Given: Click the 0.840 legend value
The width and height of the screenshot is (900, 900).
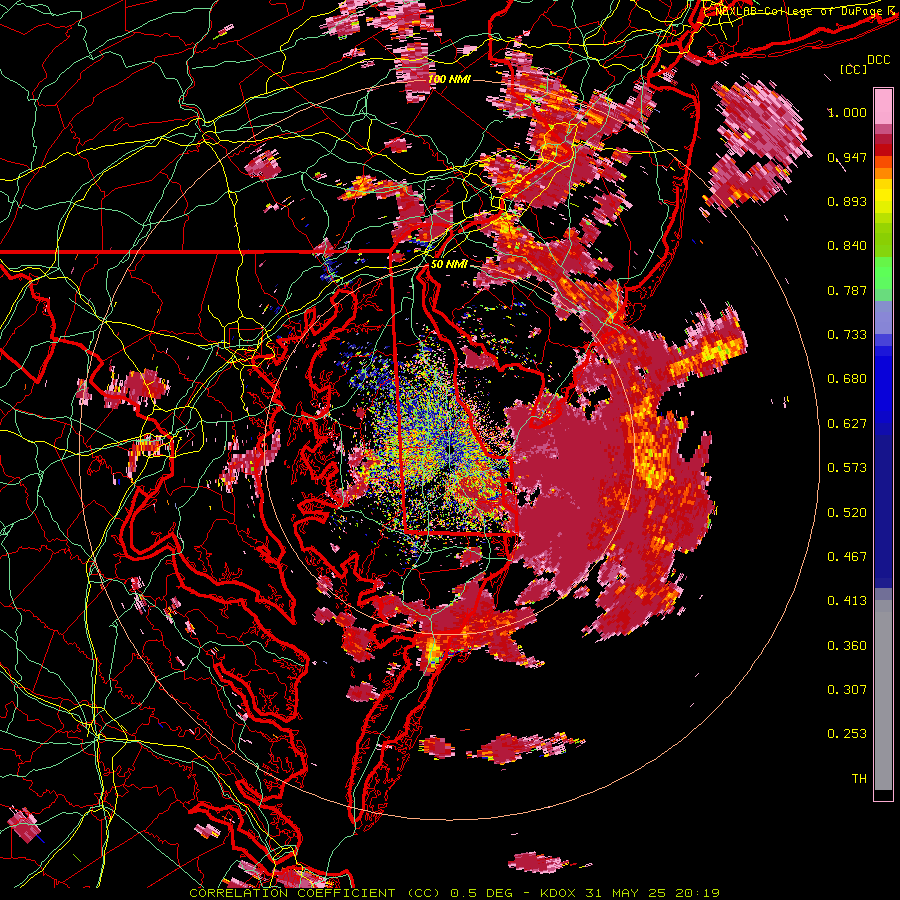Looking at the screenshot, I should (847, 246).
